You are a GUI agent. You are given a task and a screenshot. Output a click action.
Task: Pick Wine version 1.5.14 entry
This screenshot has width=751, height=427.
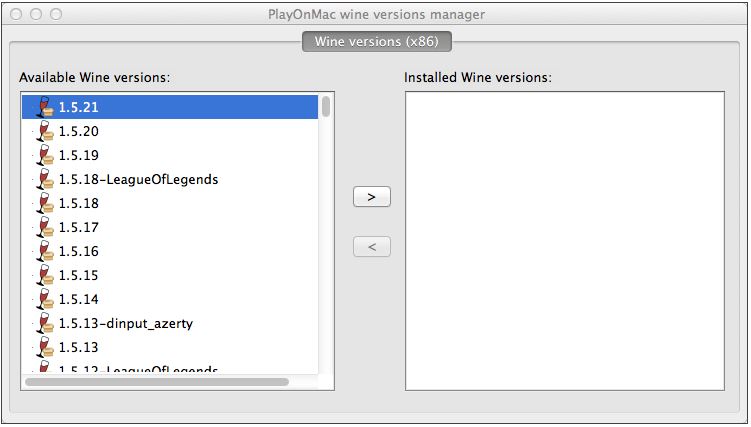click(x=170, y=299)
